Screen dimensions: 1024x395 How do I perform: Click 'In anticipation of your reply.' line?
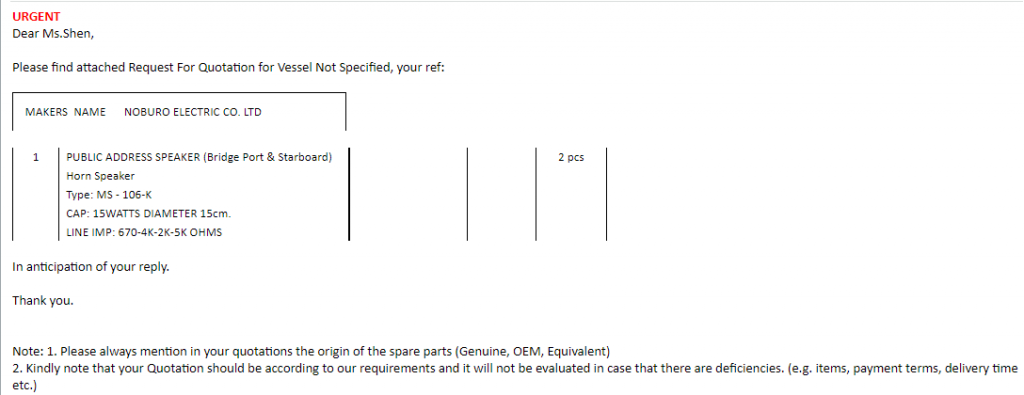point(91,267)
